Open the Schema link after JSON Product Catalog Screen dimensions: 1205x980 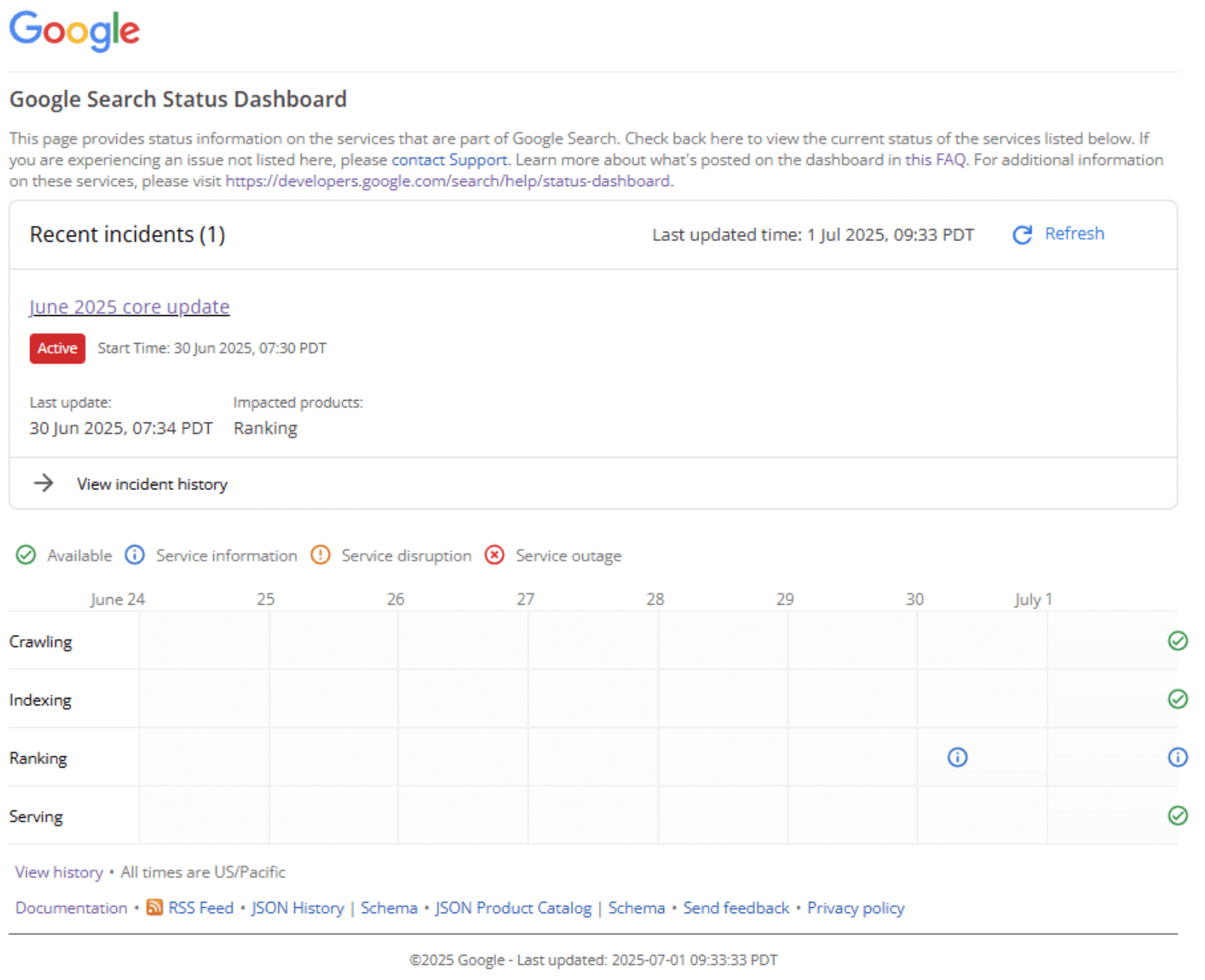pyautogui.click(x=636, y=908)
